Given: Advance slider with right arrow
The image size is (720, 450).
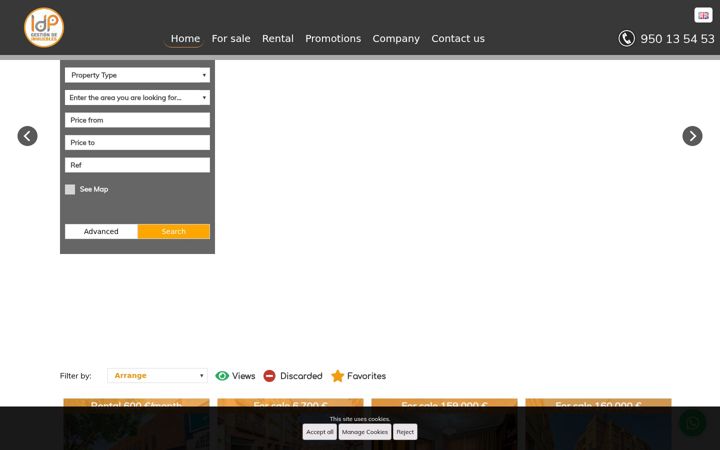Looking at the screenshot, I should pyautogui.click(x=692, y=136).
